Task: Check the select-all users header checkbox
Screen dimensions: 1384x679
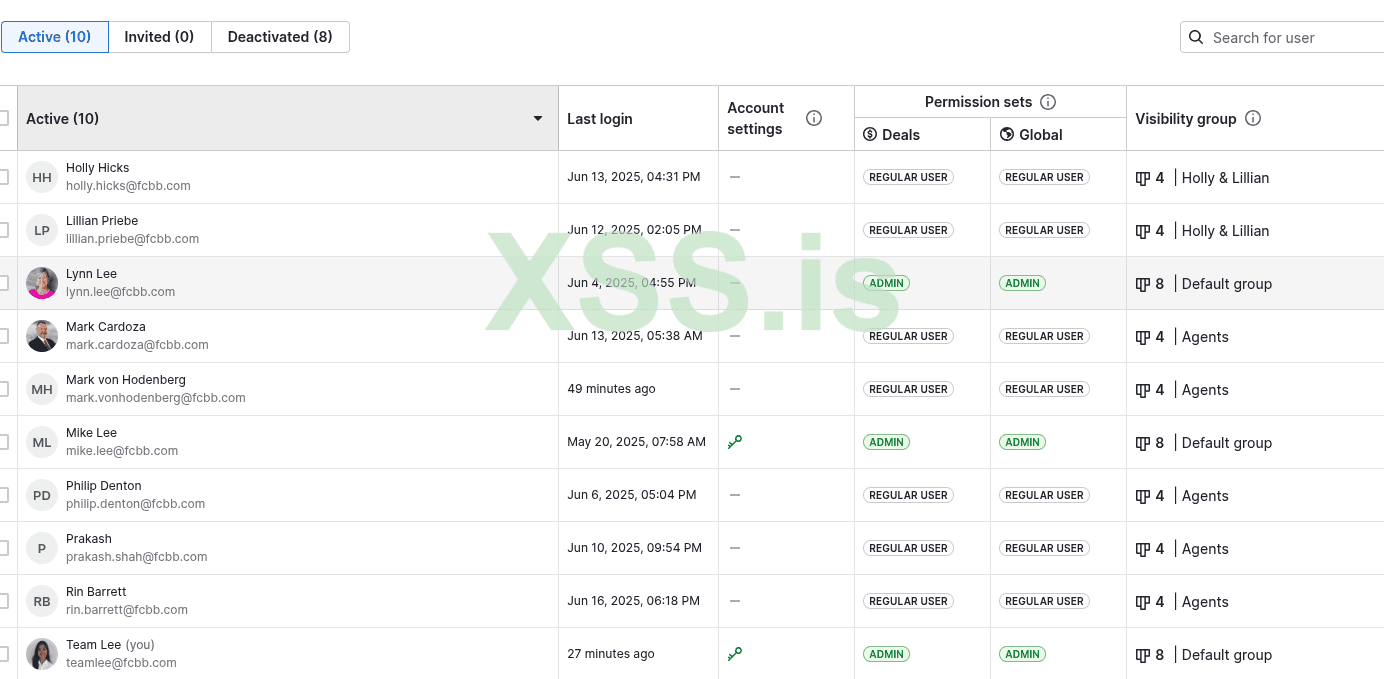Action: (4, 118)
